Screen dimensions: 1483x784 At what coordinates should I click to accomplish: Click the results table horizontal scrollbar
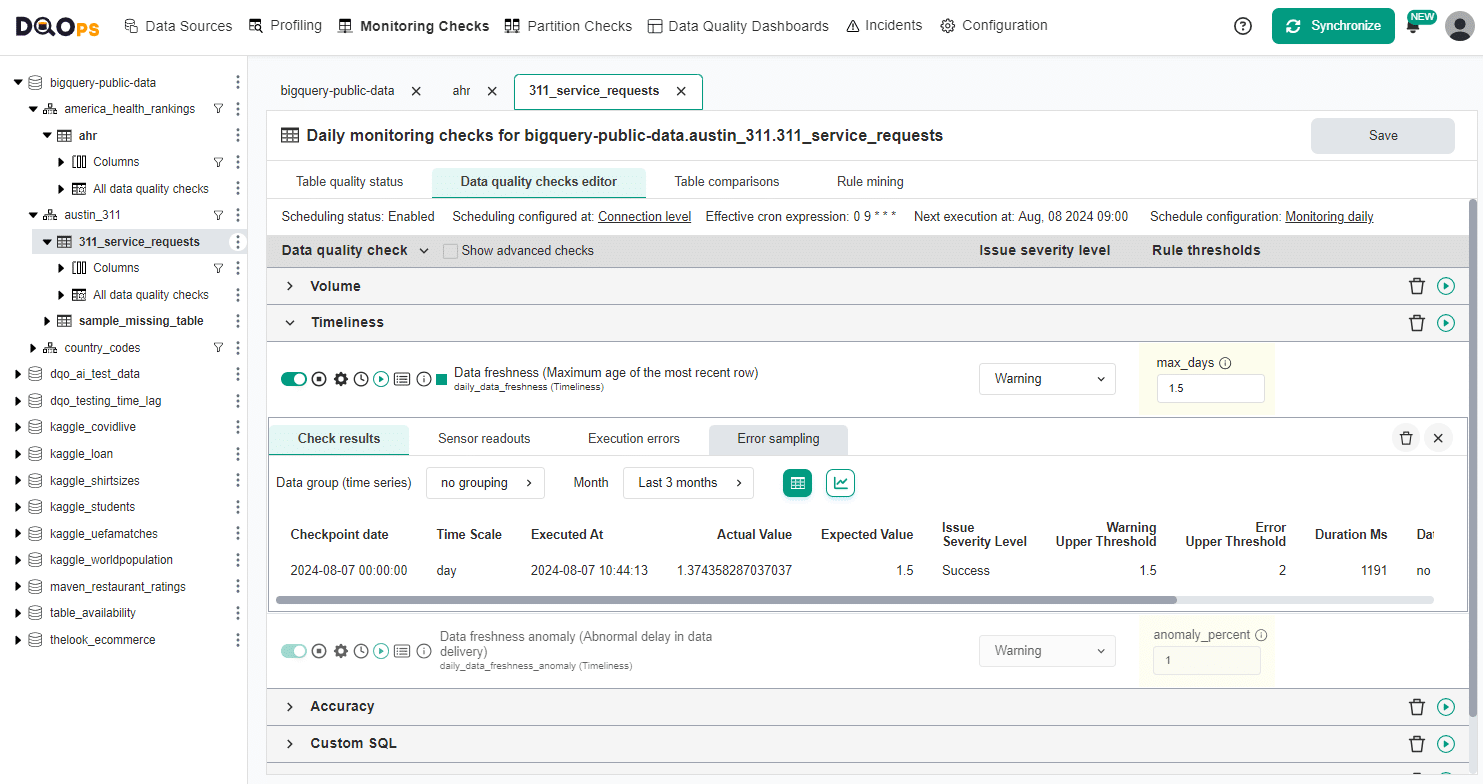[x=726, y=601]
